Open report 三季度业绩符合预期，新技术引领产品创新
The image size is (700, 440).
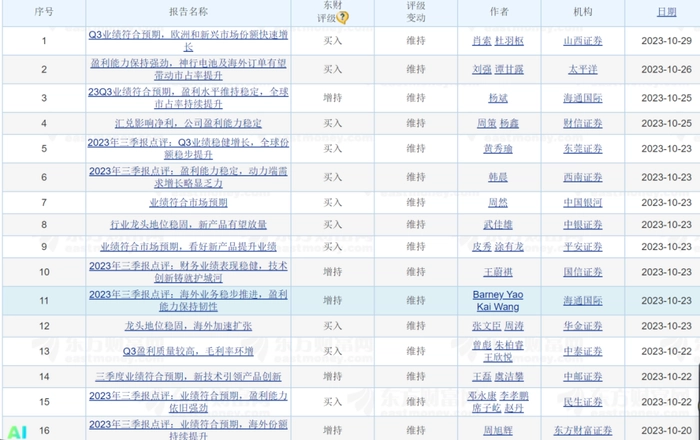[x=188, y=377]
